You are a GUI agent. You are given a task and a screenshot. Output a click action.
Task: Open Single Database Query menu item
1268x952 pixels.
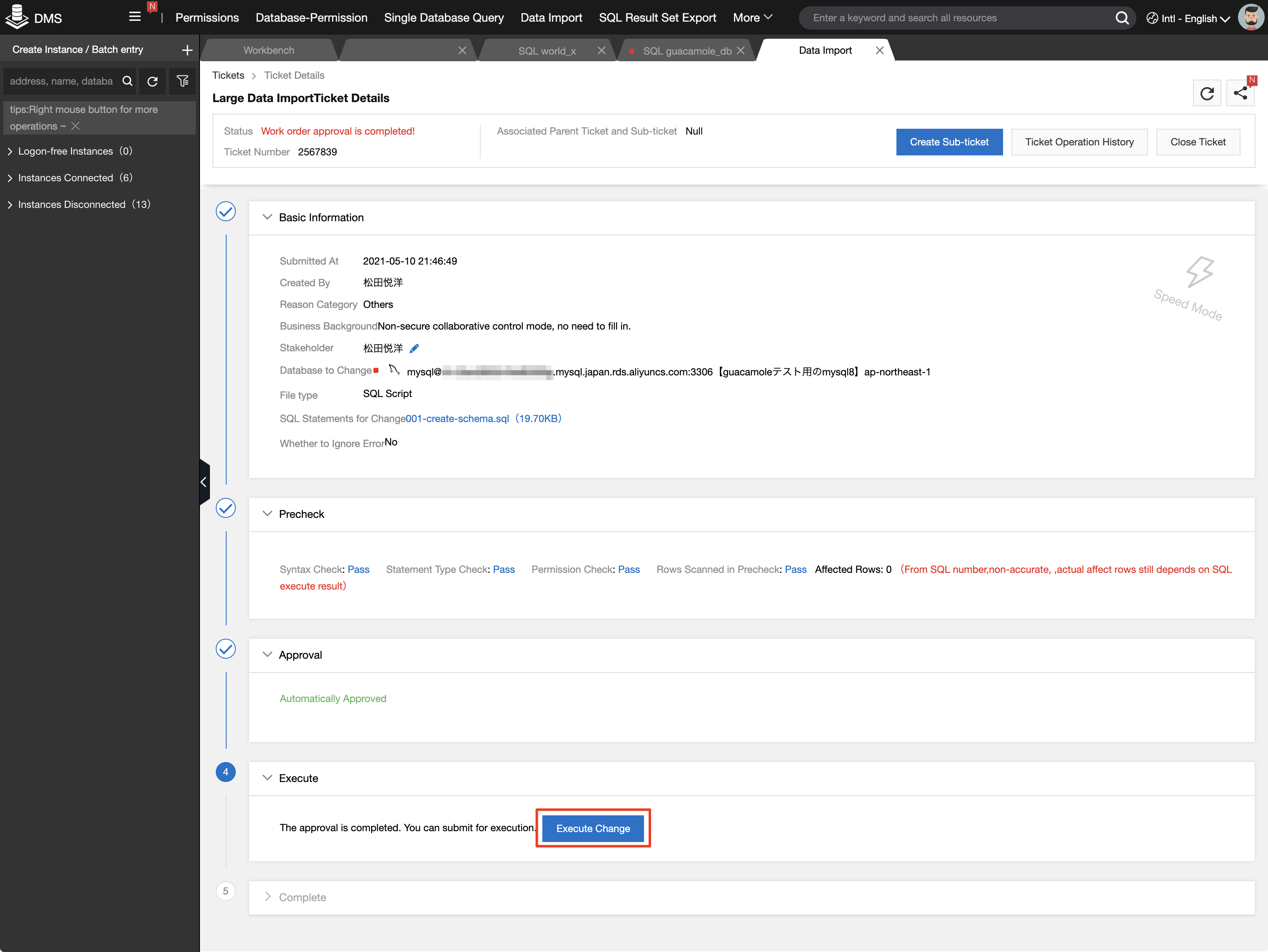[x=444, y=18]
